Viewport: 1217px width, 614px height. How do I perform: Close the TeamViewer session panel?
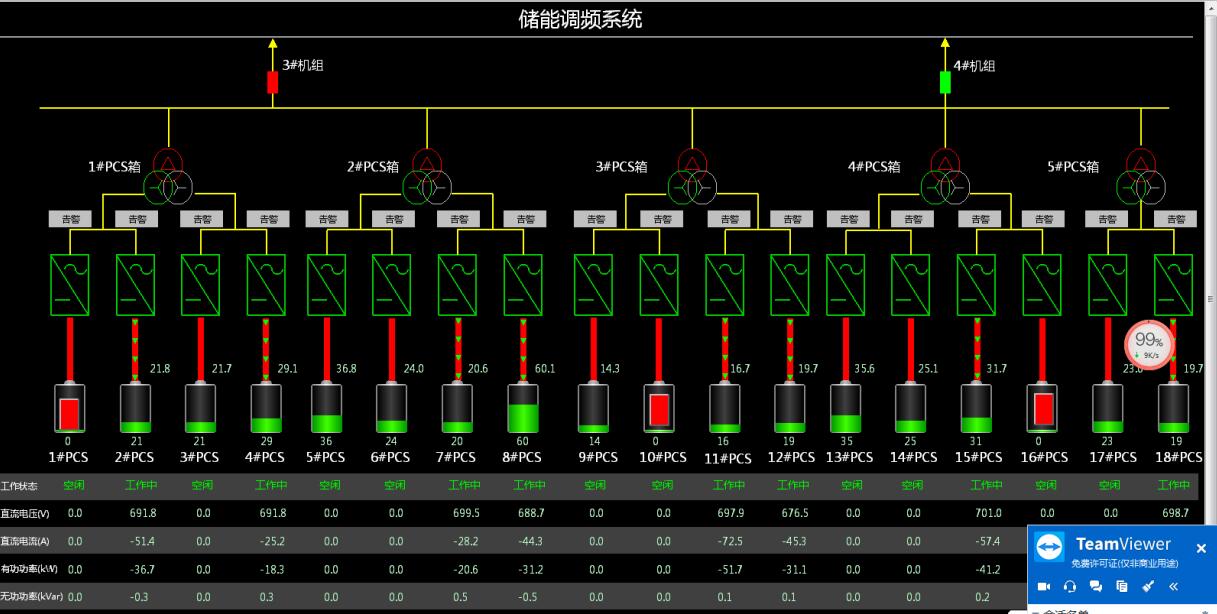(x=1201, y=548)
